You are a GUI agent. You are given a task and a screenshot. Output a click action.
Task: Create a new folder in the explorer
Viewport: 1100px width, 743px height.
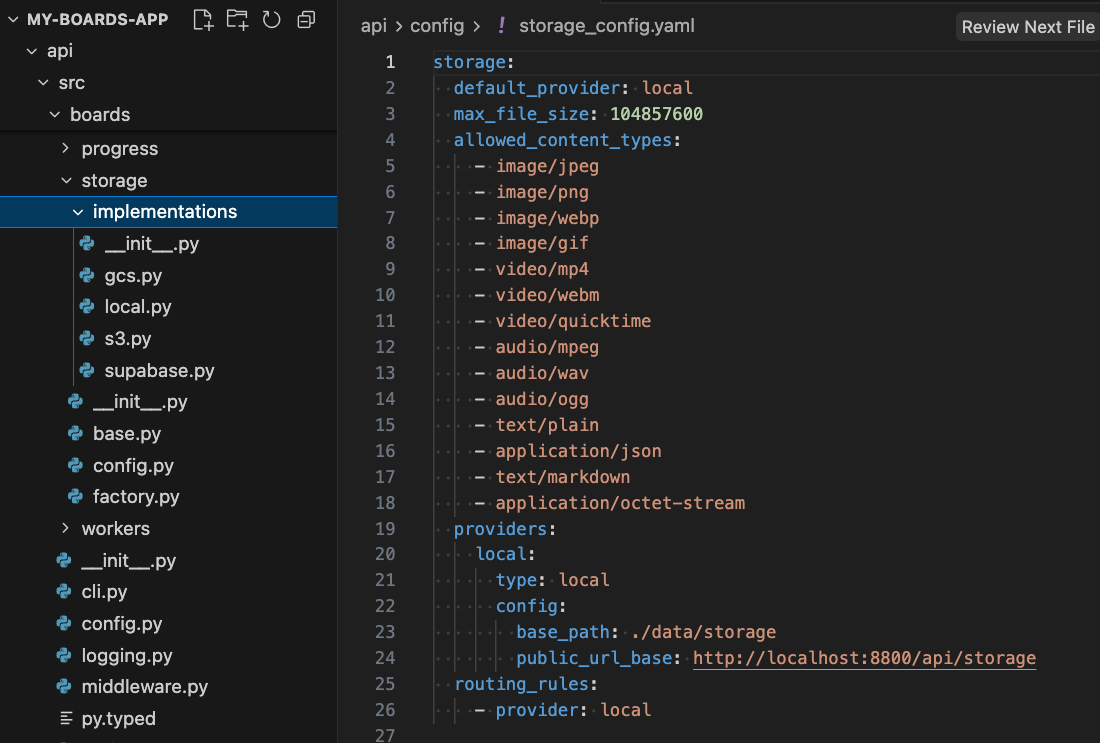[237, 19]
